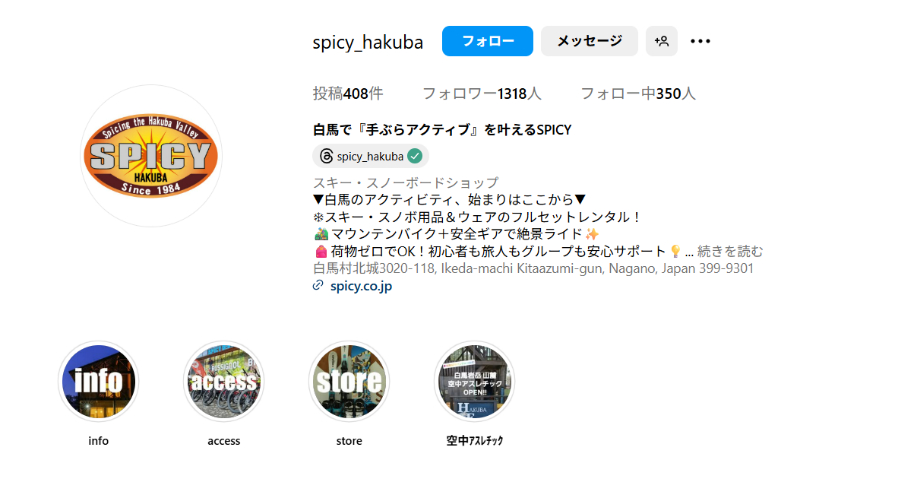This screenshot has height=498, width=898.
Task: Click the Threads icon beside spicy_hakuba
Action: 326,156
